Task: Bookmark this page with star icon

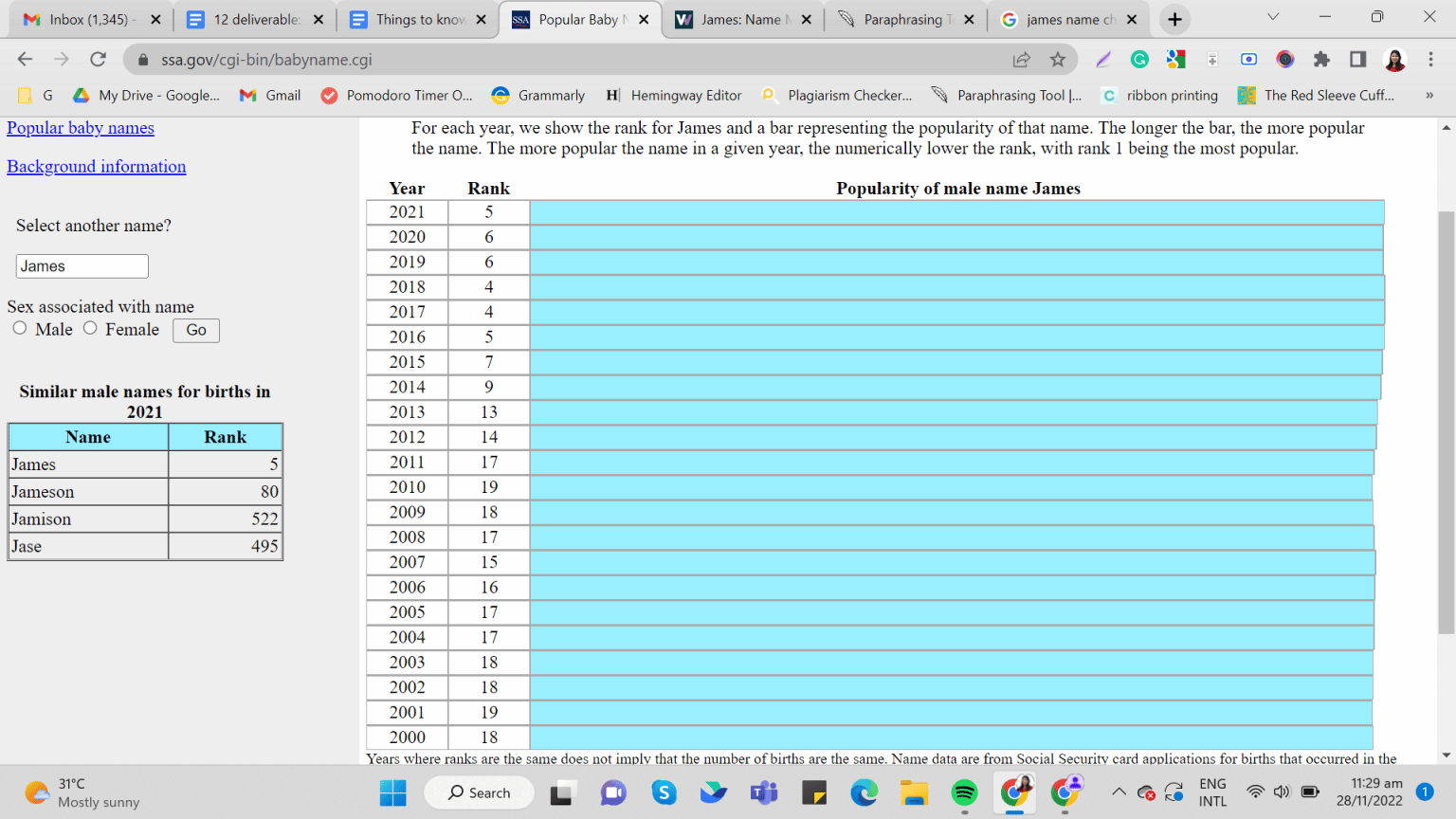Action: pos(1058,60)
